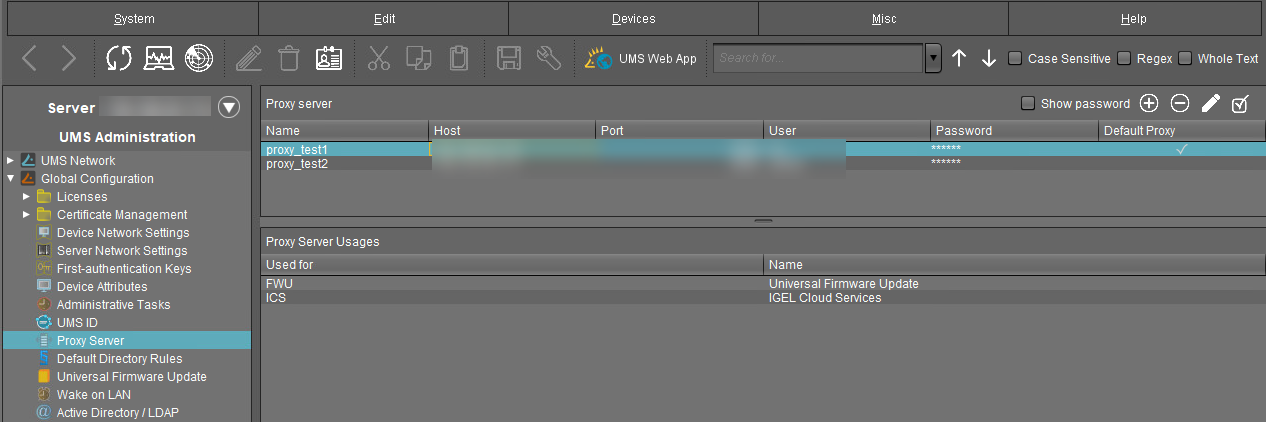1266x422 pixels.
Task: Click the scissors cut icon
Action: click(378, 59)
